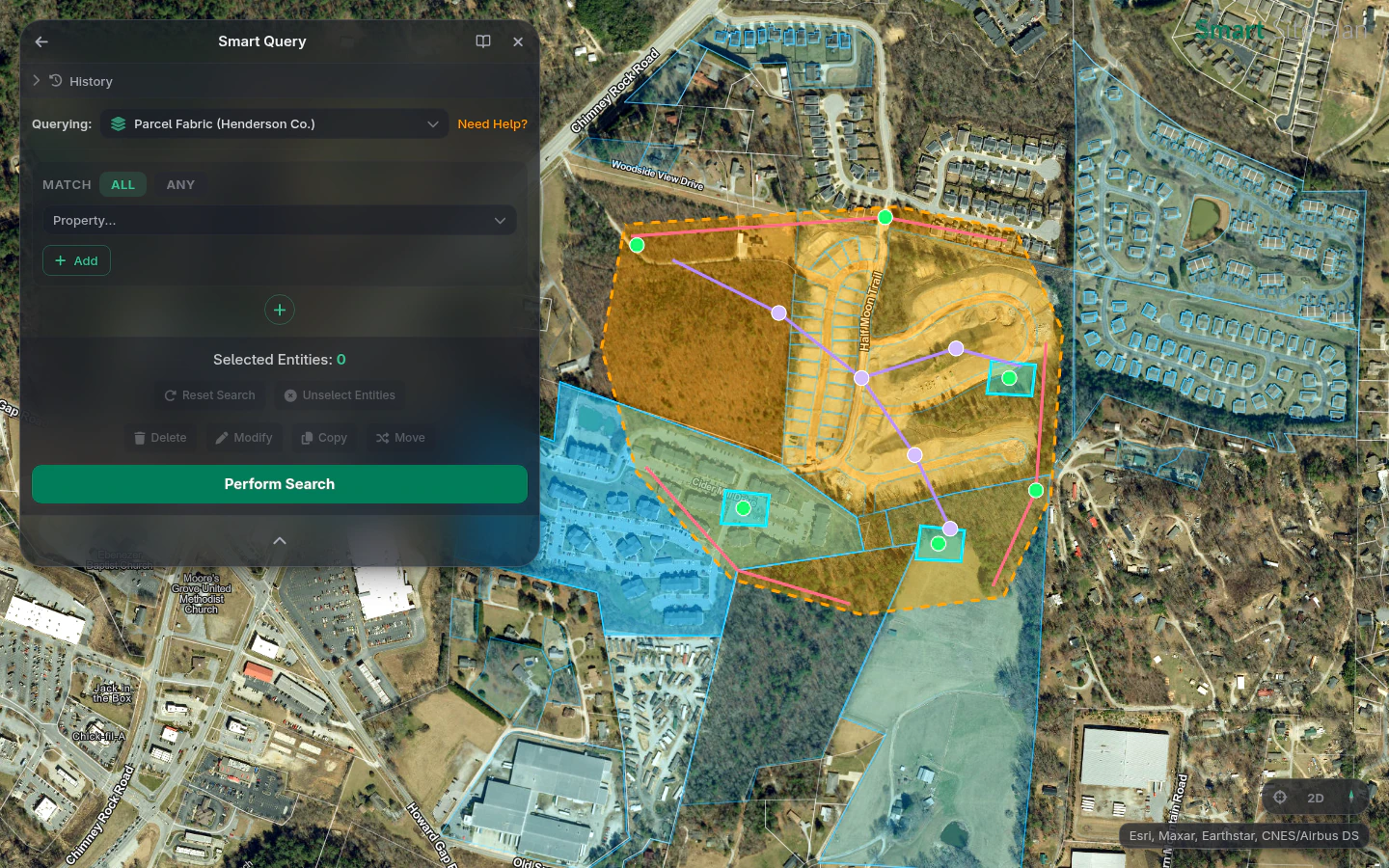Set match mode to ALL
Viewport: 1389px width, 868px height.
(x=123, y=184)
